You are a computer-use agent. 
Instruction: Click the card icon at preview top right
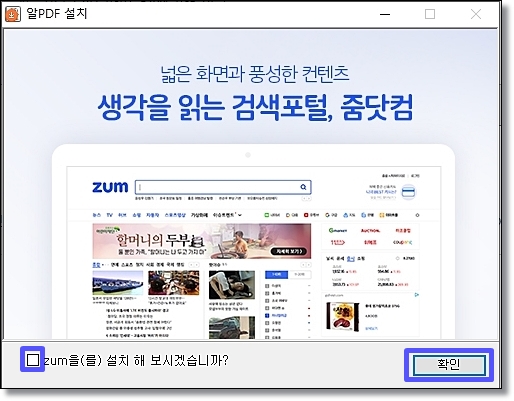pyautogui.click(x=408, y=192)
